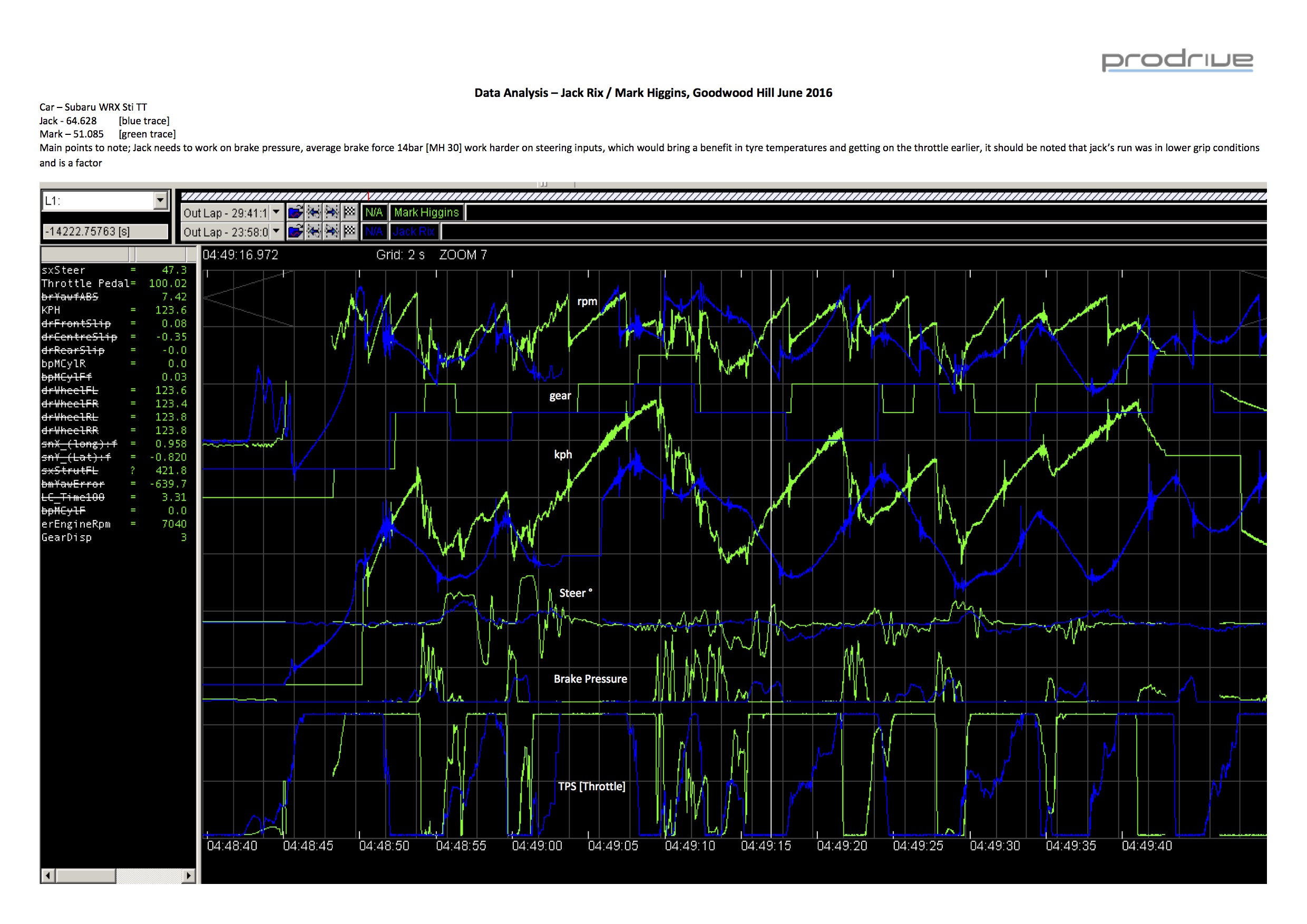
Task: Click the Grid: 2 s label
Action: pyautogui.click(x=400, y=255)
